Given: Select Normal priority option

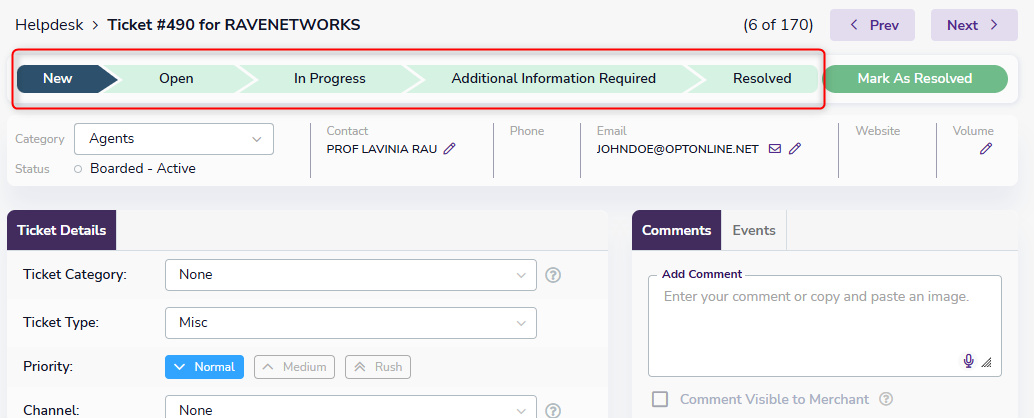Looking at the screenshot, I should point(205,367).
